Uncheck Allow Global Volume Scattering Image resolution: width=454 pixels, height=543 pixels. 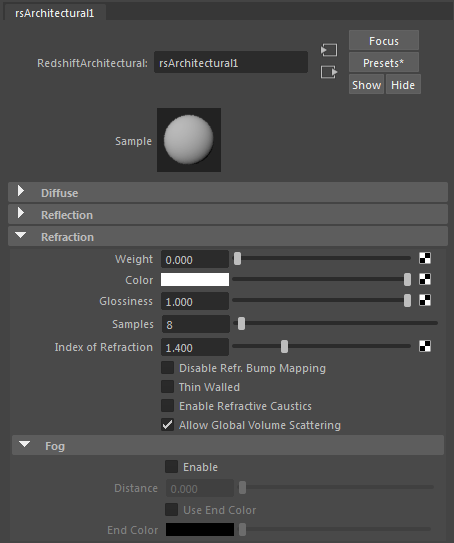[x=168, y=425]
